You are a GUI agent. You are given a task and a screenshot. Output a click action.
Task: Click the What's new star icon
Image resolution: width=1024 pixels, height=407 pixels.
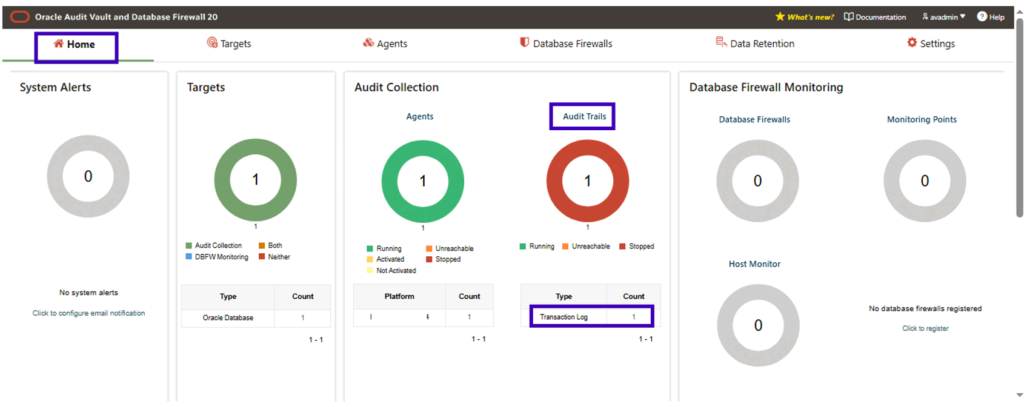point(779,17)
